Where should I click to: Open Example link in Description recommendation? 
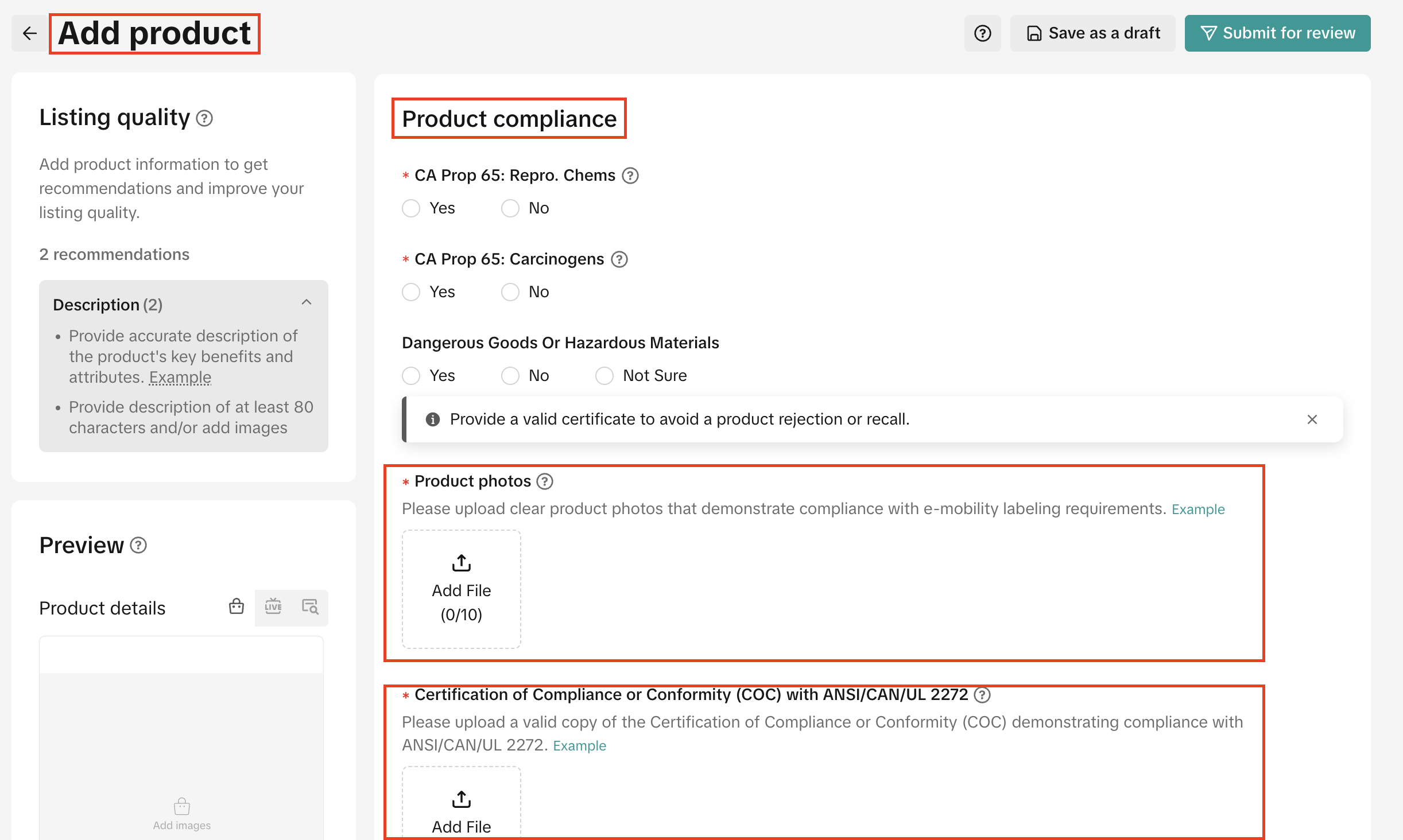[180, 378]
